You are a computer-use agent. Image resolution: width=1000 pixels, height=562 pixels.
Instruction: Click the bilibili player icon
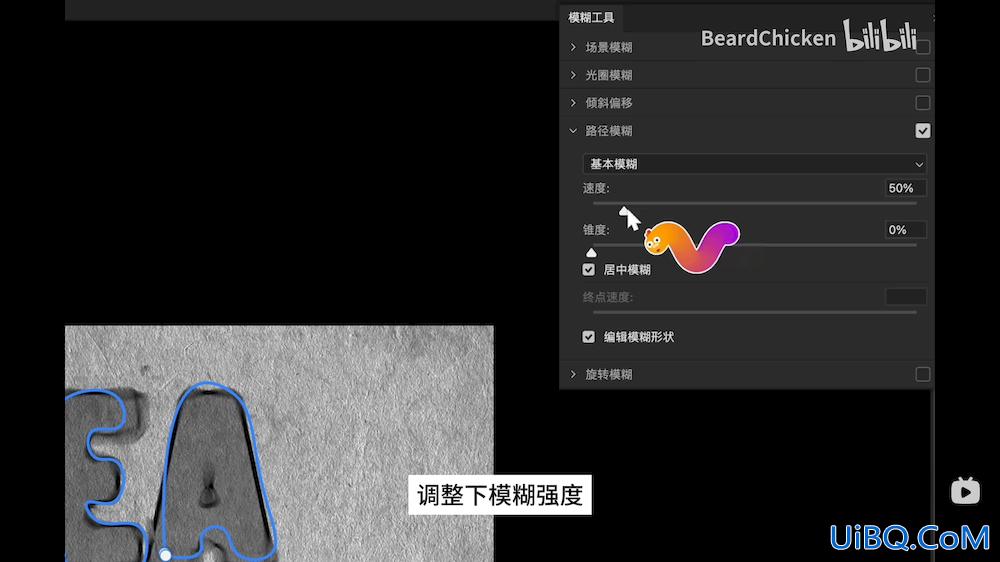click(x=965, y=491)
